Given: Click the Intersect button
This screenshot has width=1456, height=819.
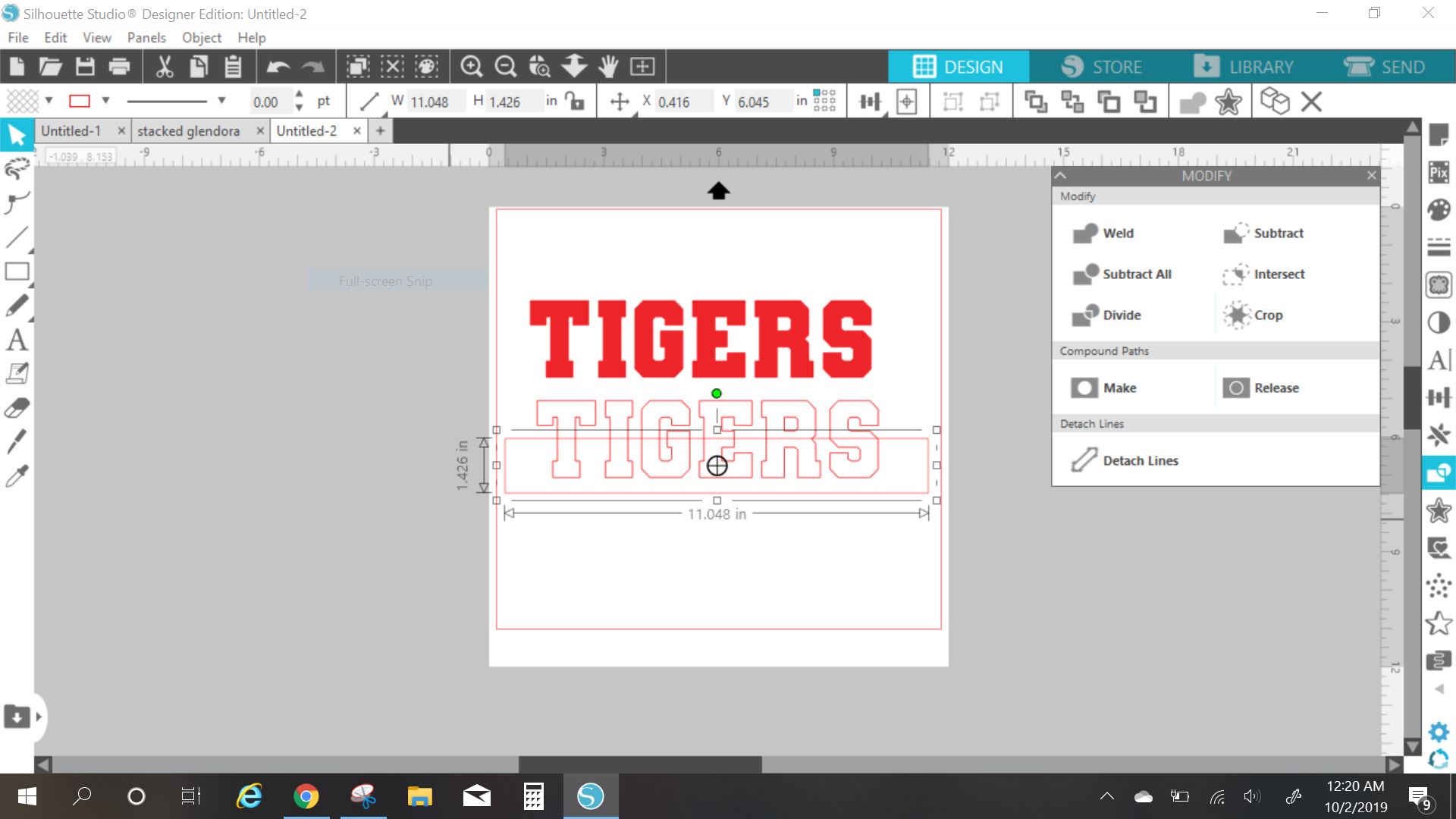Looking at the screenshot, I should click(x=1263, y=274).
